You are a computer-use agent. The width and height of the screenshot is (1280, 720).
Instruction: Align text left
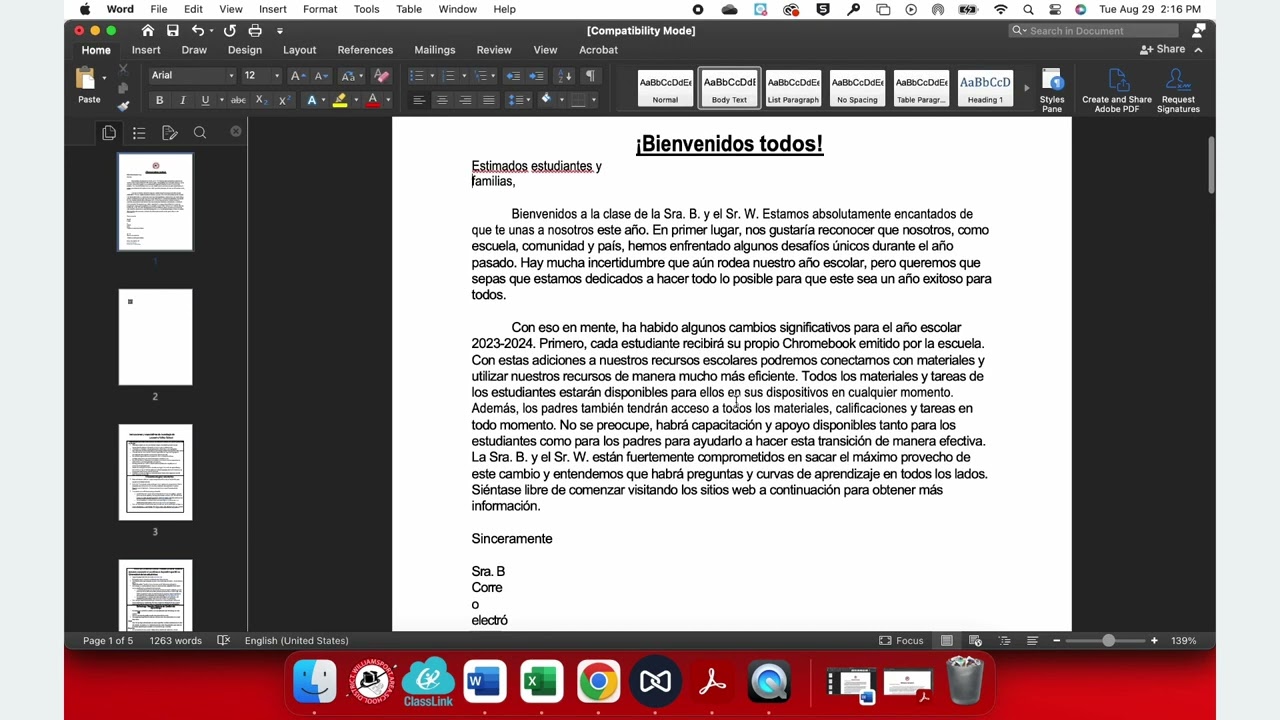point(419,100)
